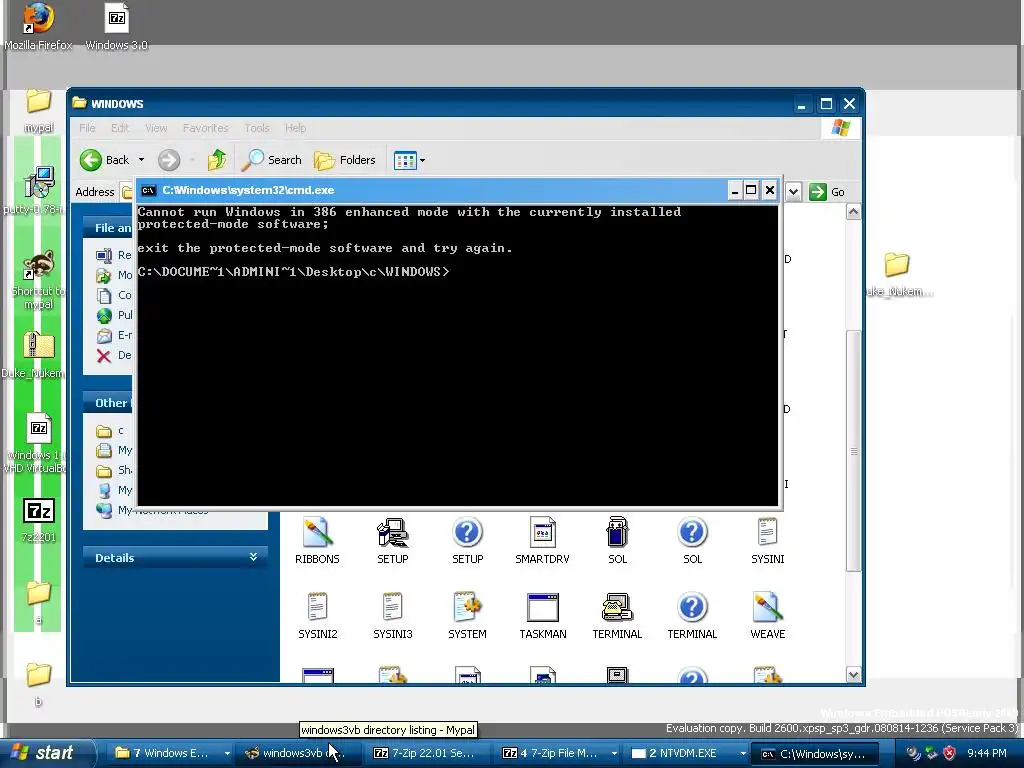This screenshot has height=768, width=1024.
Task: Open the Edit menu
Action: (120, 128)
